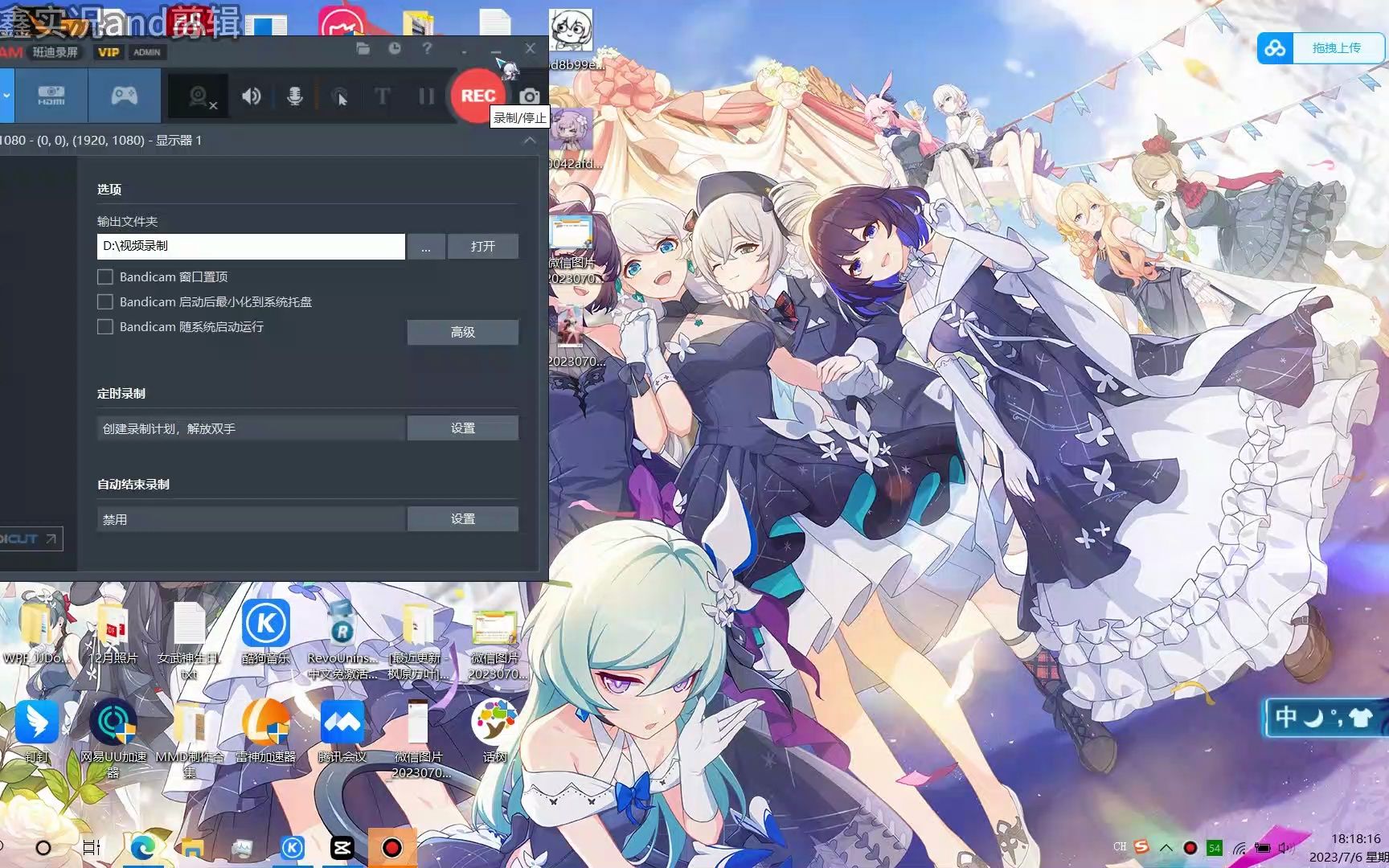Collapse the display info panel chevron
Viewport: 1389px width, 868px height.
pyautogui.click(x=530, y=140)
